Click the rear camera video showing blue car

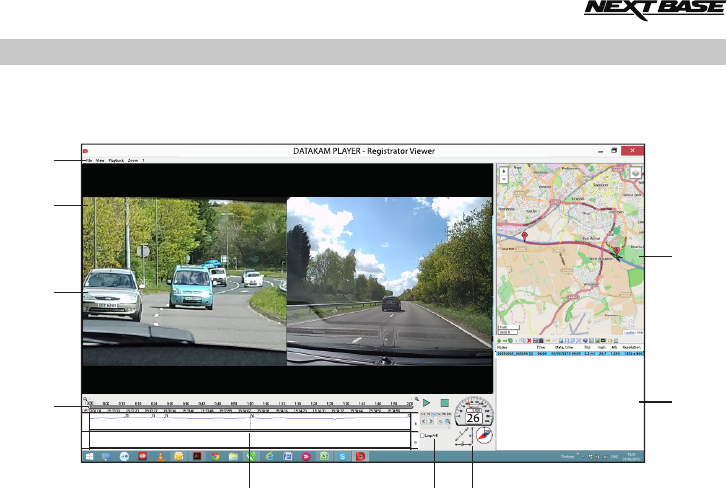pyautogui.click(x=185, y=282)
